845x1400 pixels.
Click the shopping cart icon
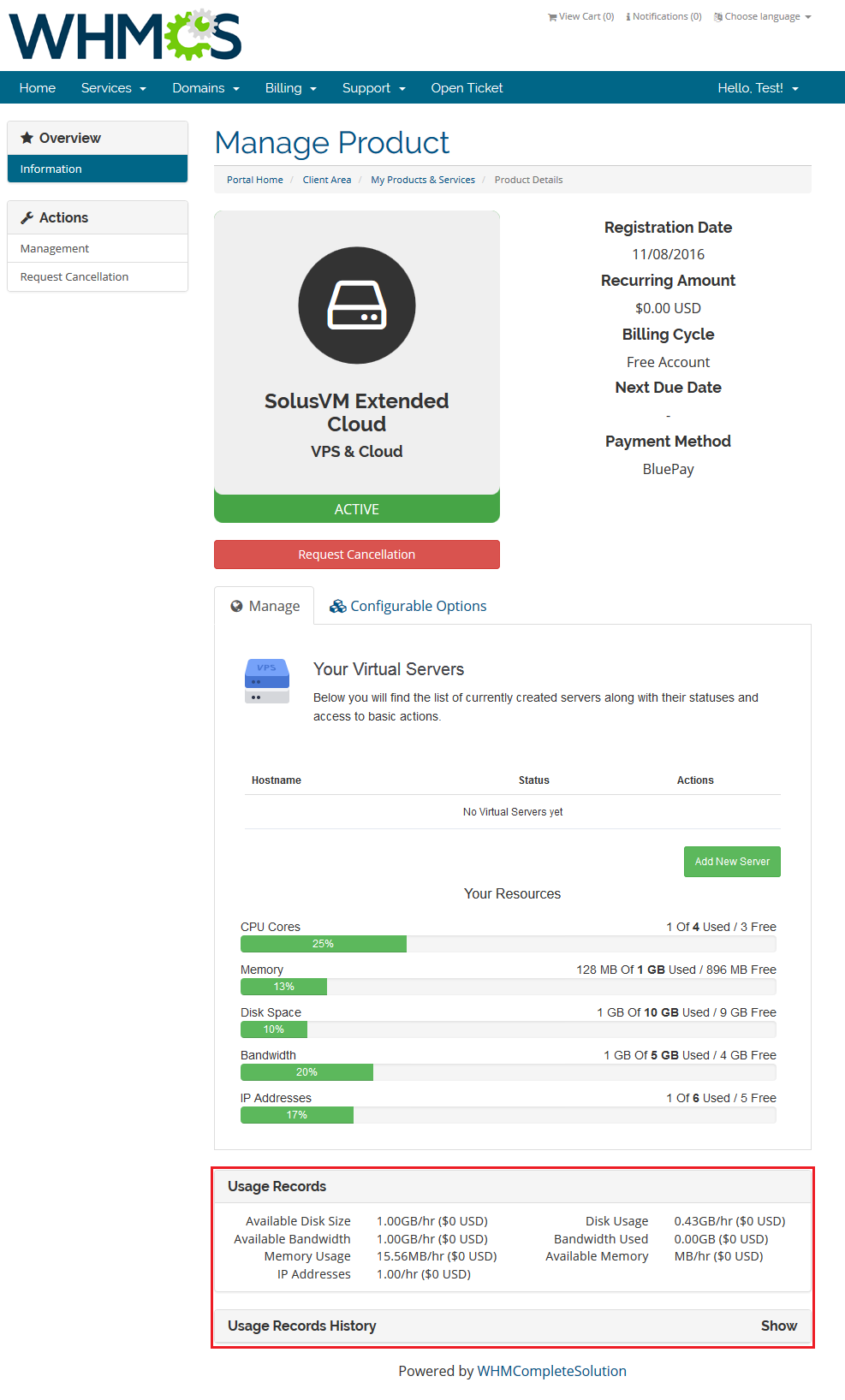pos(552,17)
